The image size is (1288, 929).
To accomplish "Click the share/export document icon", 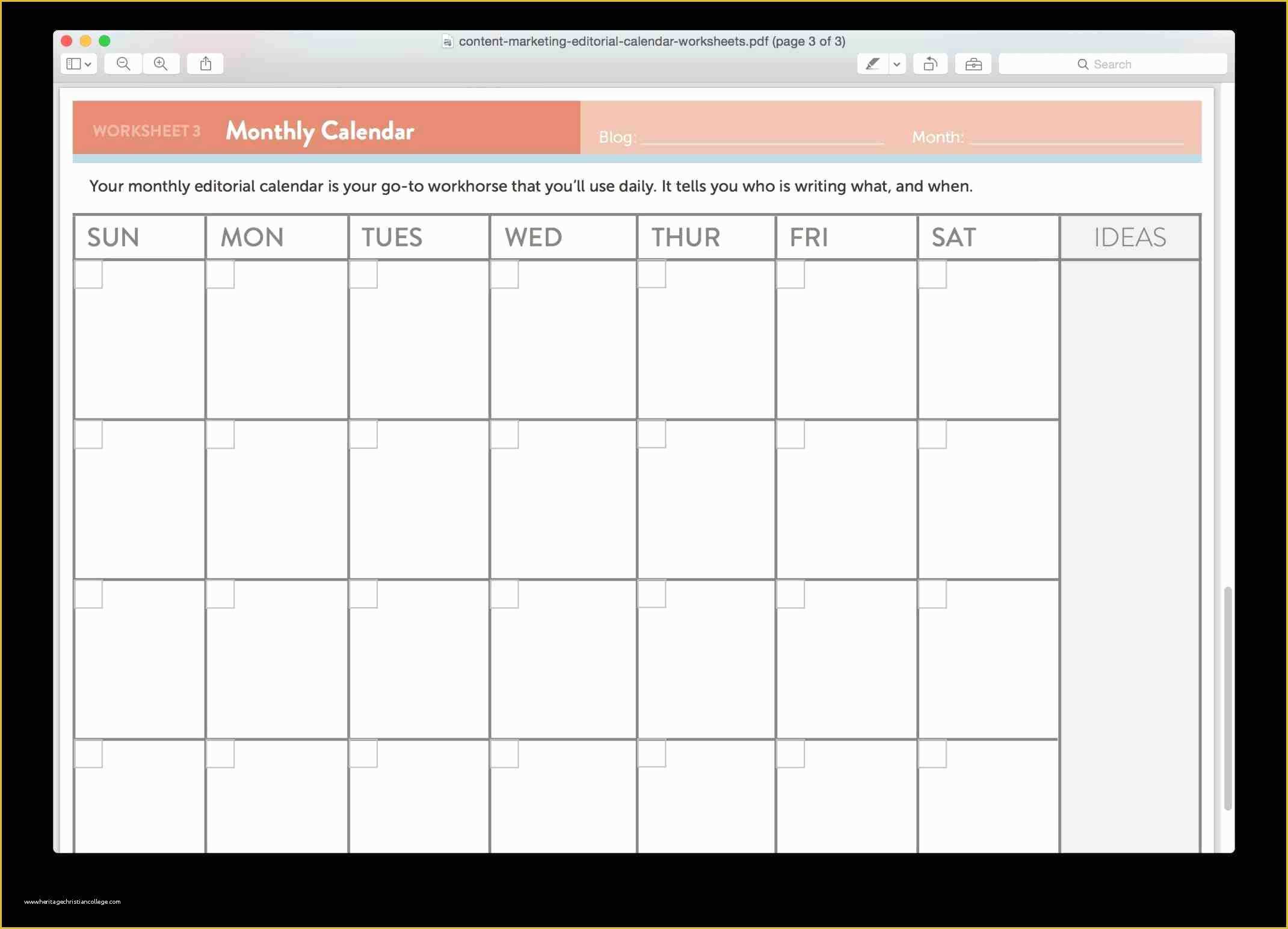I will click(205, 64).
